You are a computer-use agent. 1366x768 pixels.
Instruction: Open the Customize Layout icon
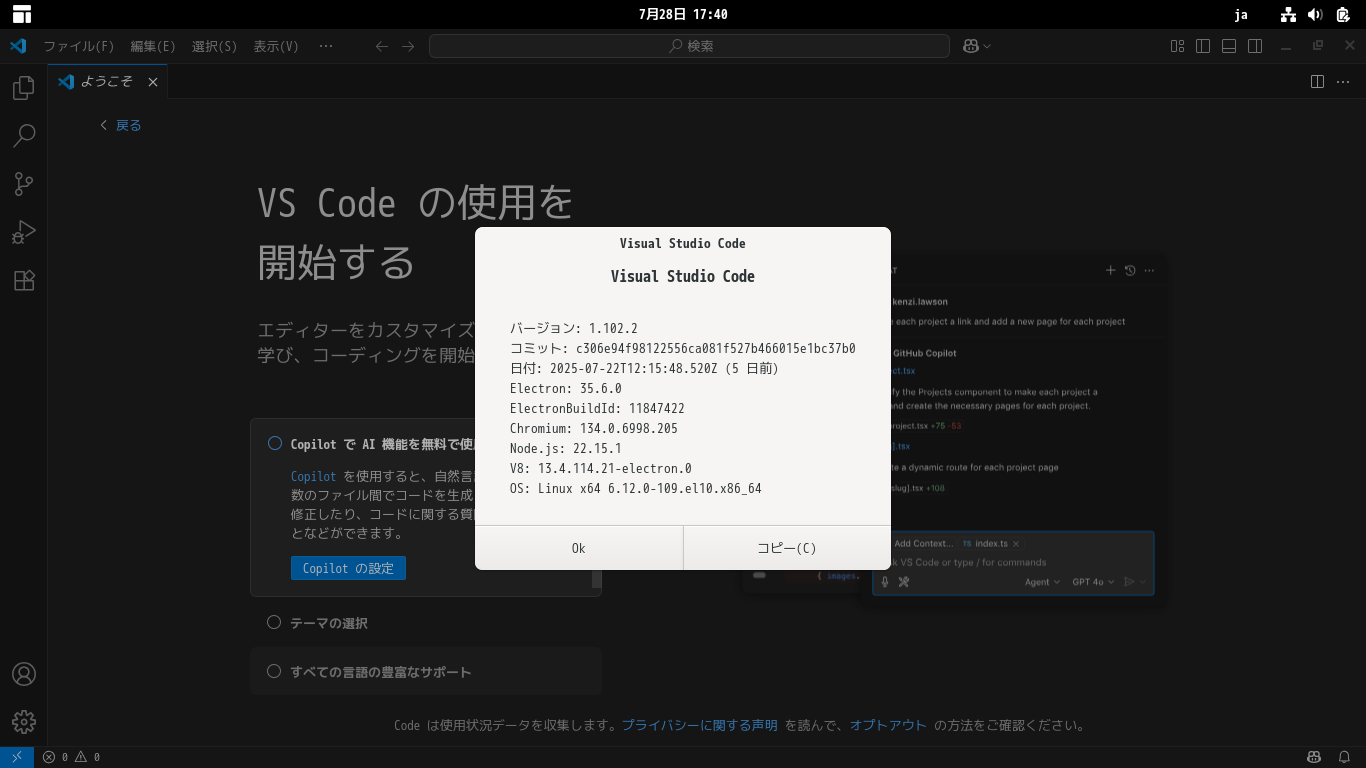point(1178,46)
